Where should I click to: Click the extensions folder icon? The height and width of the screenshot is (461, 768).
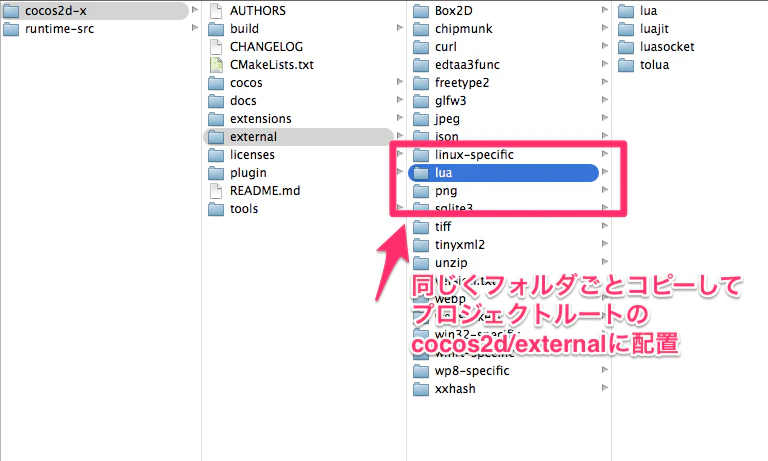[216, 119]
